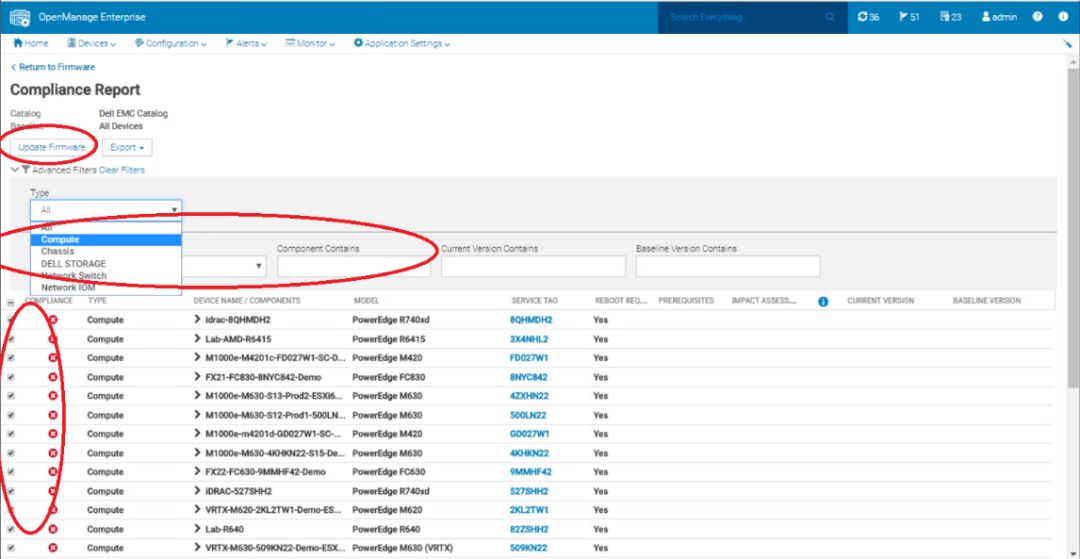The width and height of the screenshot is (1080, 559).
Task: Expand the idrac-8QHMDH2 device row
Action: (197, 320)
